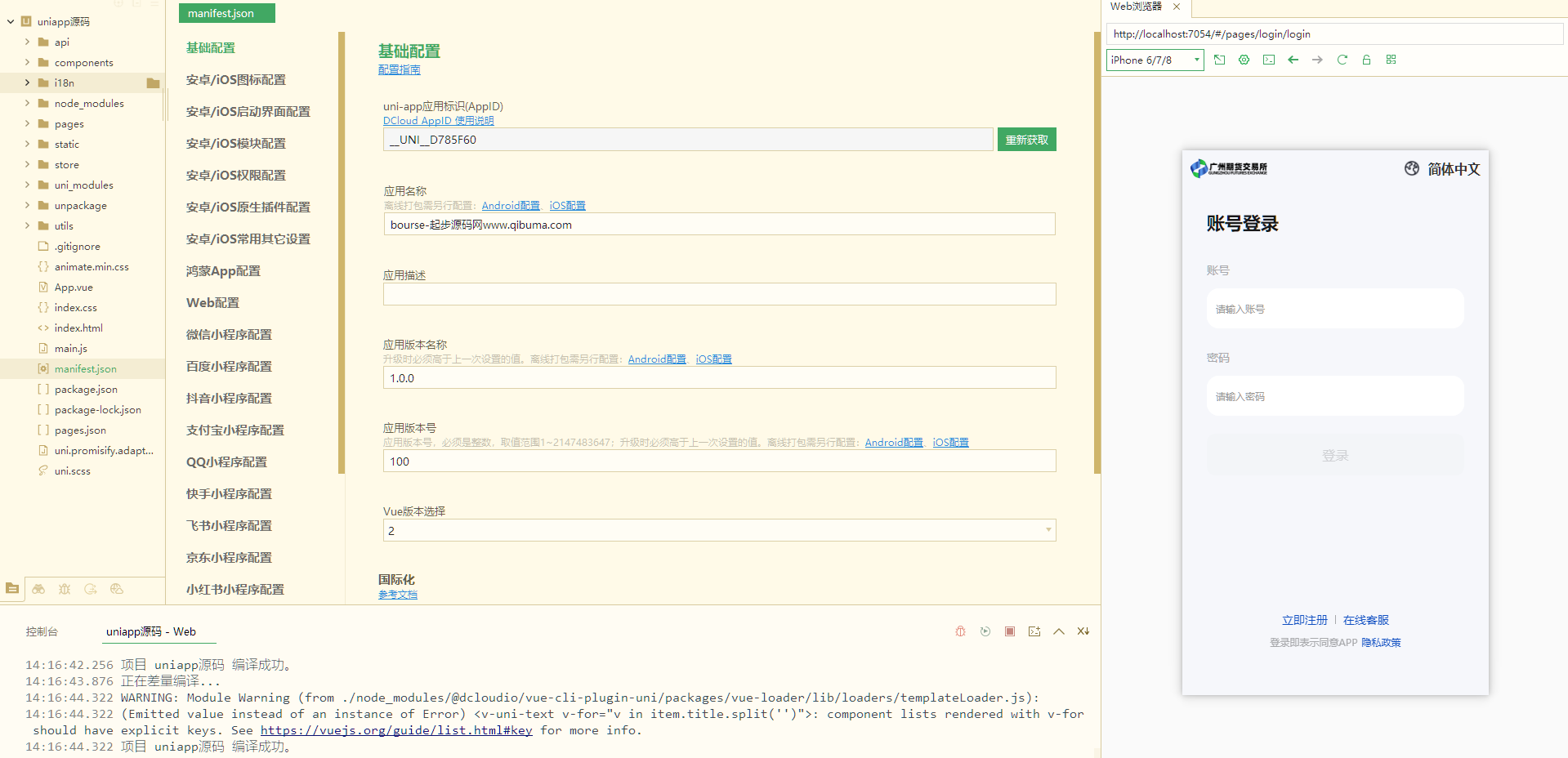Viewport: 1568px width, 758px height.
Task: Select the 微信小程序配置 menu item
Action: click(229, 335)
